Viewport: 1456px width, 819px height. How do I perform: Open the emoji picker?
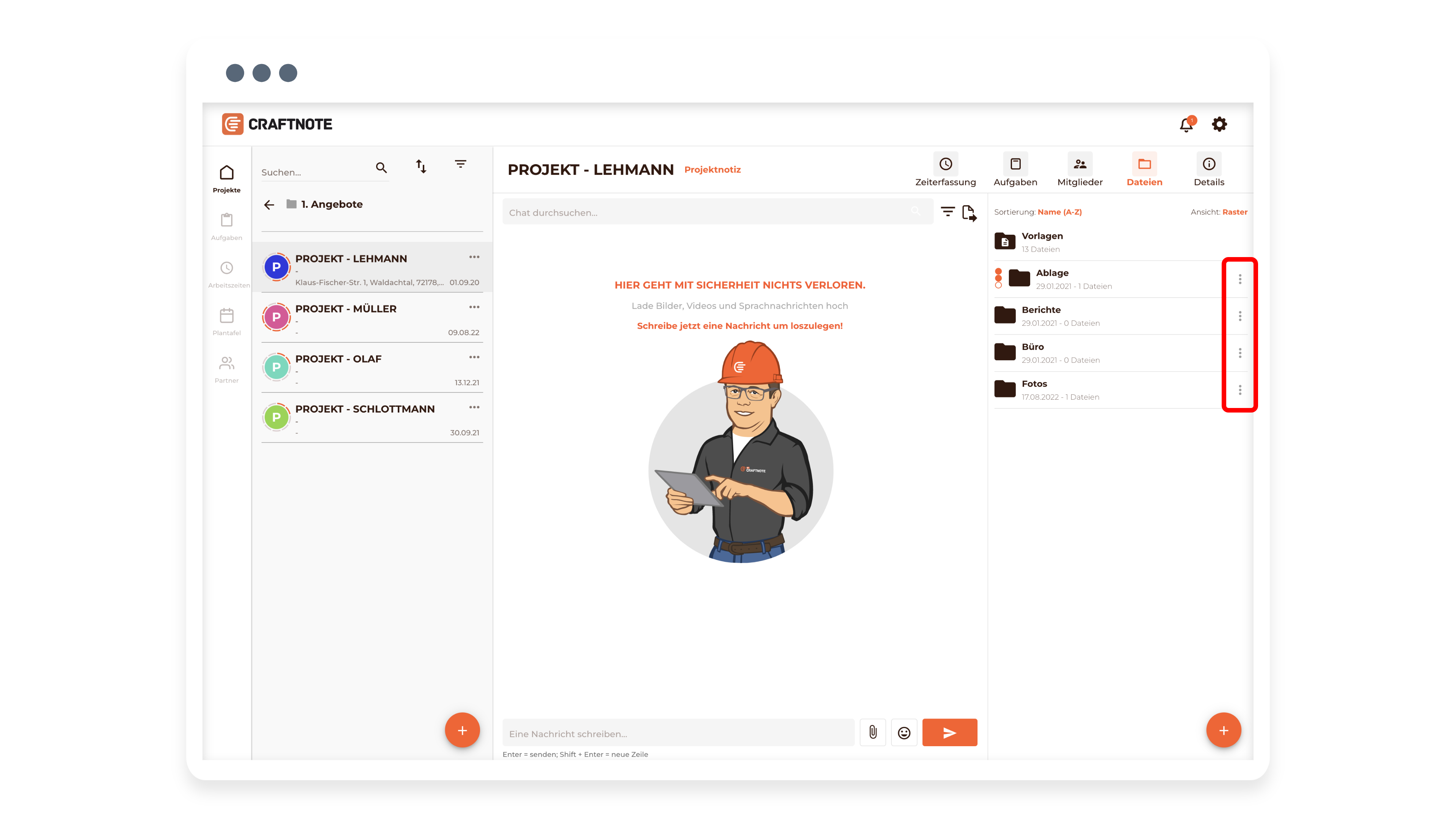click(x=904, y=733)
